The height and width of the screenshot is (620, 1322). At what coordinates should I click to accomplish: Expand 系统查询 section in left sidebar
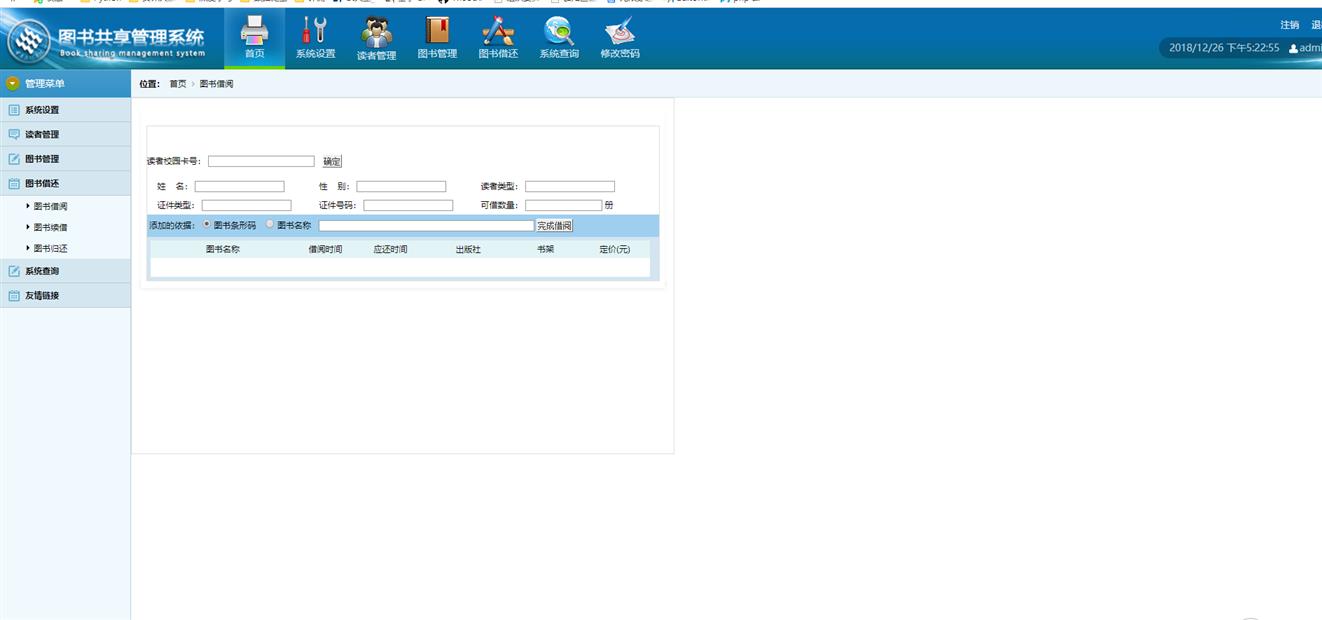tap(42, 271)
